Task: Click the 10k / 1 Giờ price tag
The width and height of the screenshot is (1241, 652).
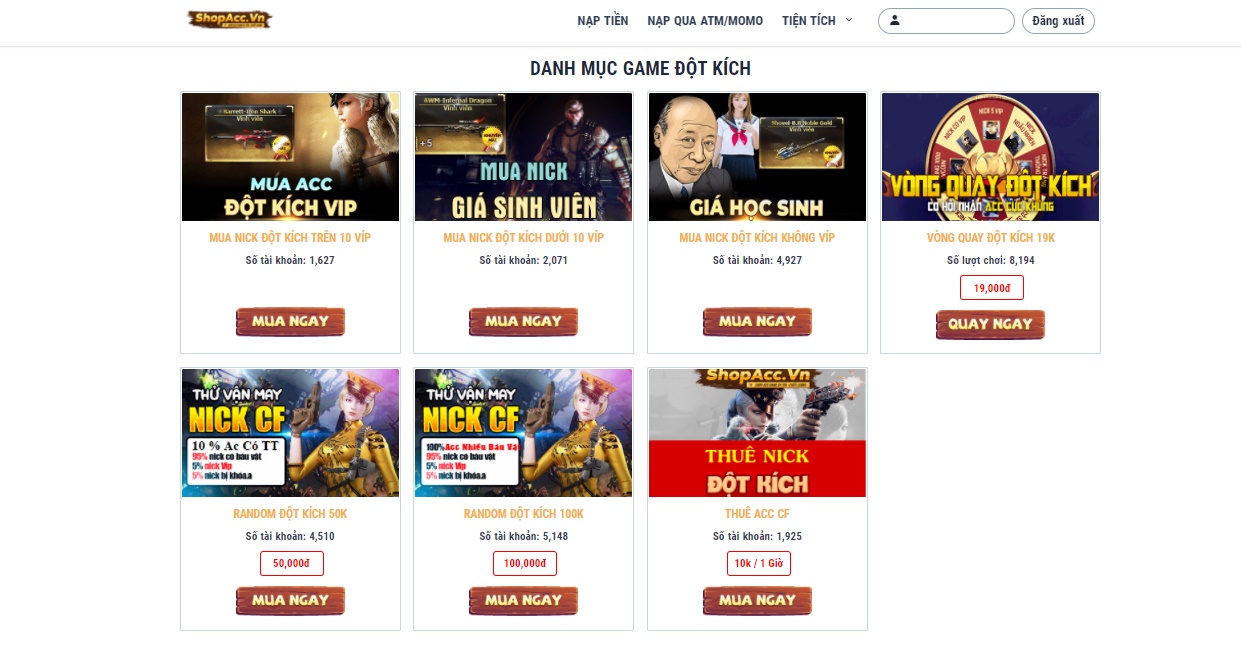Action: click(x=758, y=563)
